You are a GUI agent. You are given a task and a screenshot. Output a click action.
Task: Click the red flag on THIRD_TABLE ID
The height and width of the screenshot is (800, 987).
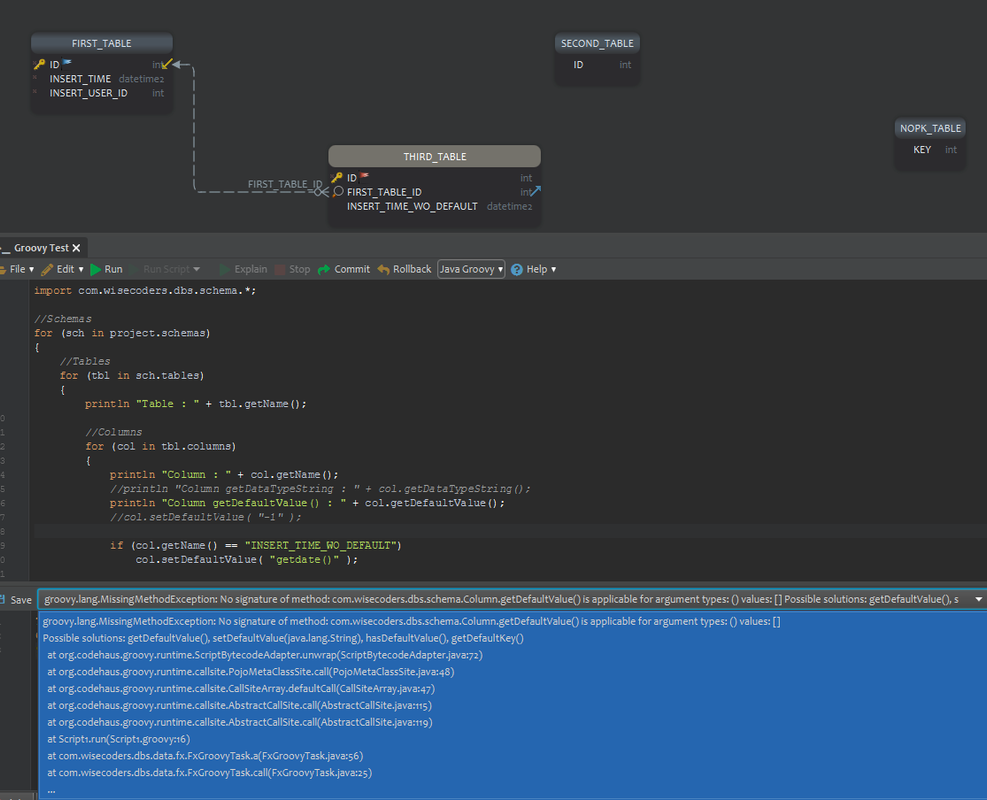tap(364, 176)
